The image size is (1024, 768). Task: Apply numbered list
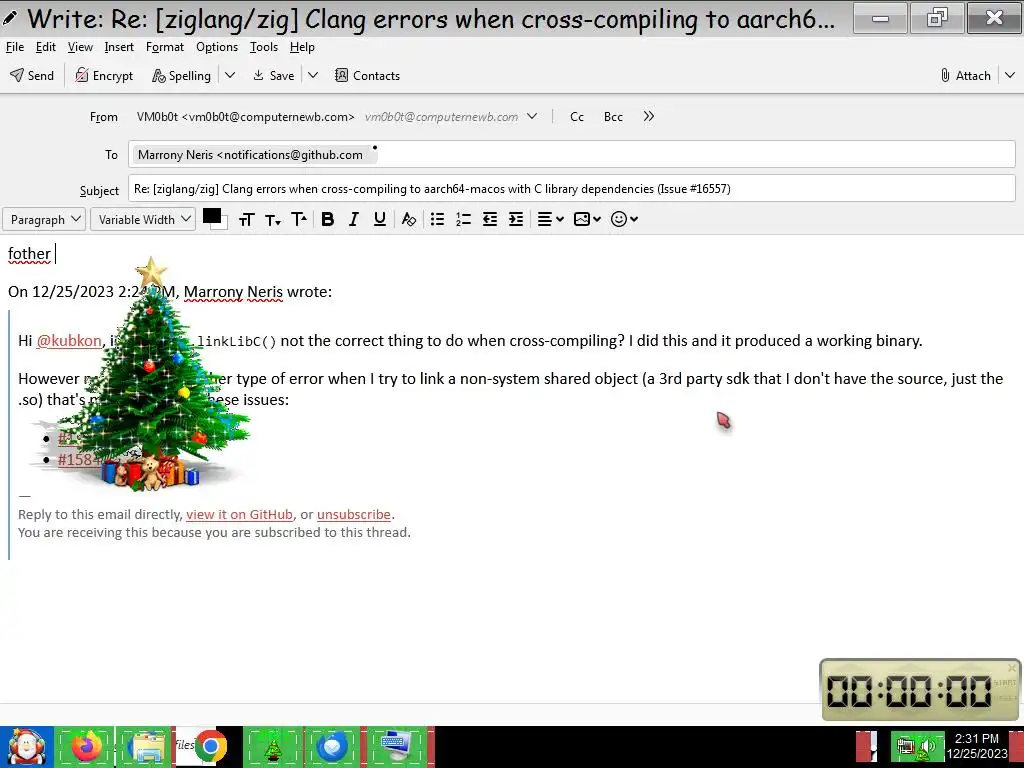point(464,219)
